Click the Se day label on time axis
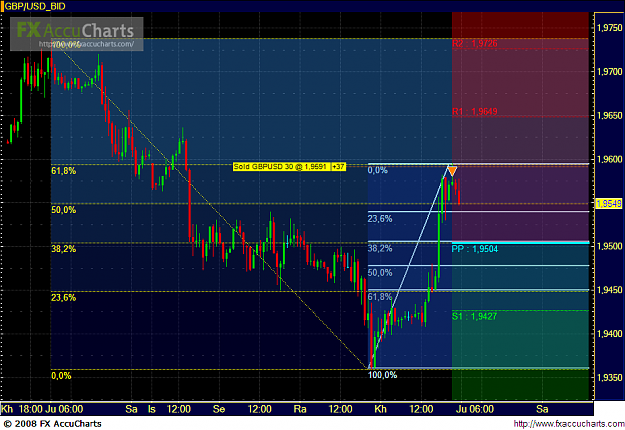 219,409
